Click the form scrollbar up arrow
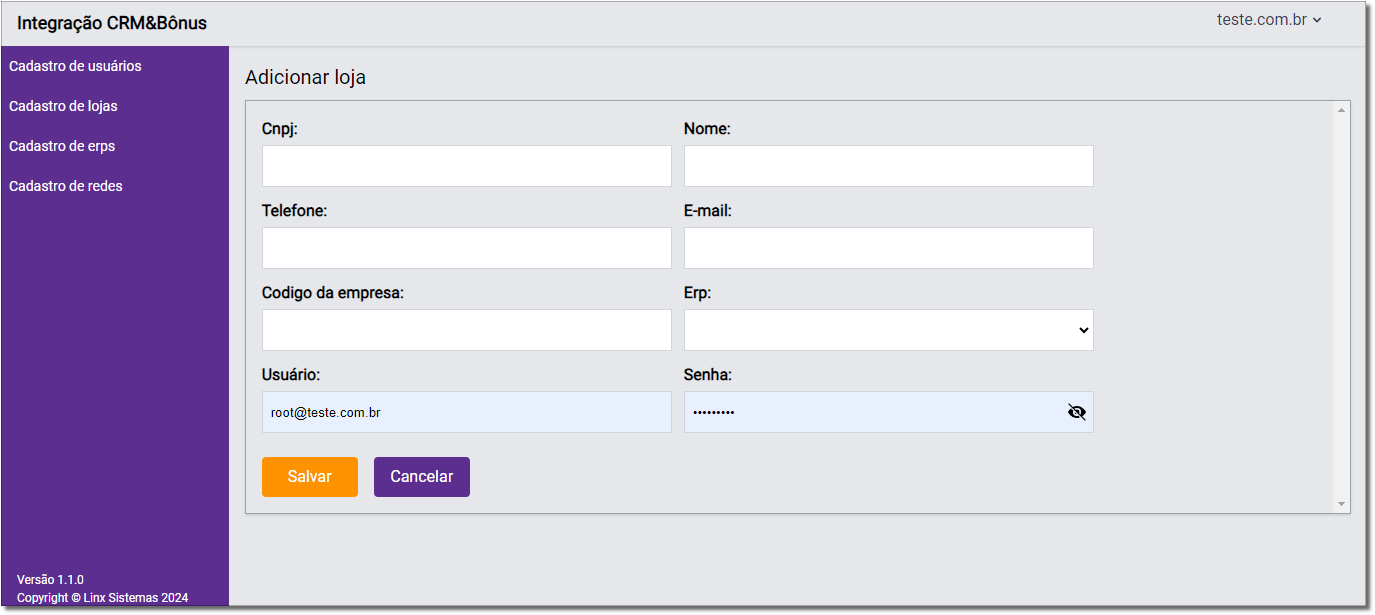This screenshot has height=615, width=1375. [1341, 109]
